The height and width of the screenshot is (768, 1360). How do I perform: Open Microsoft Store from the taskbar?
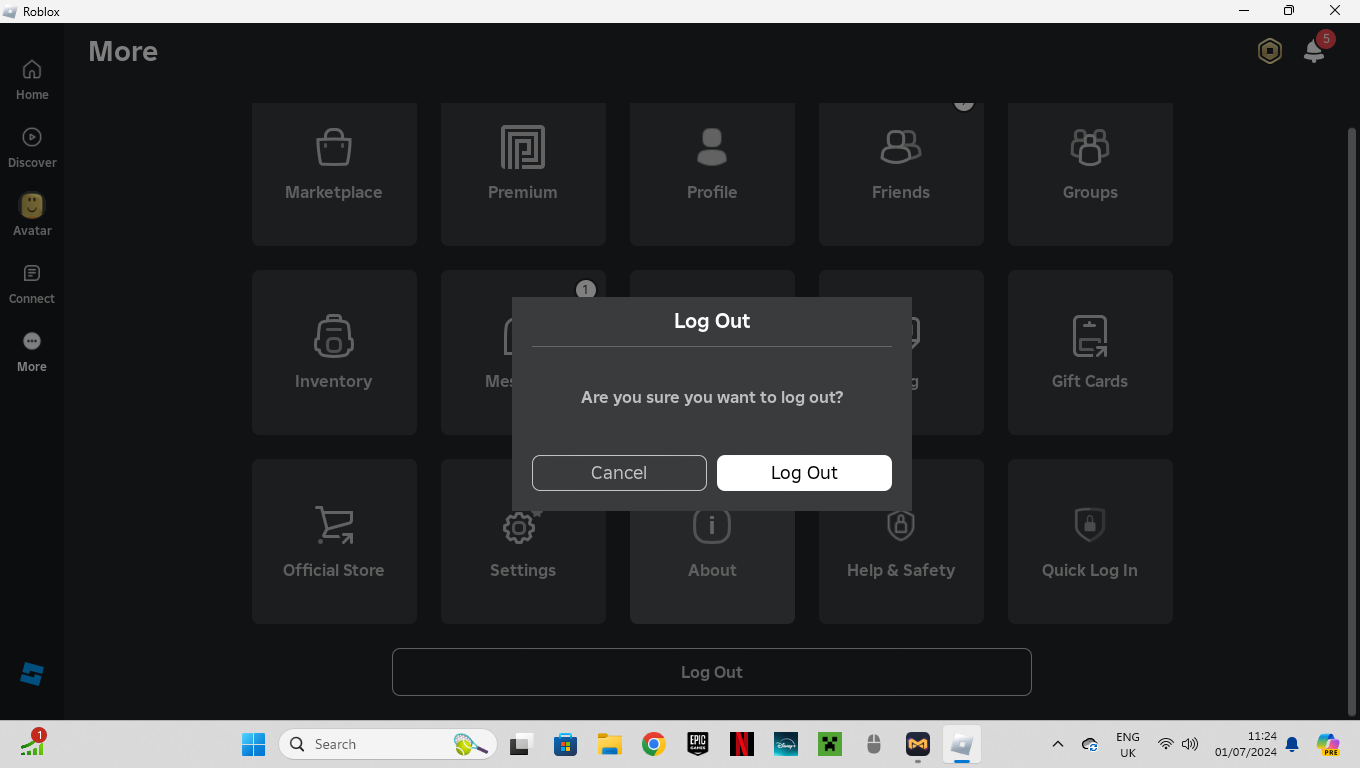(x=566, y=744)
